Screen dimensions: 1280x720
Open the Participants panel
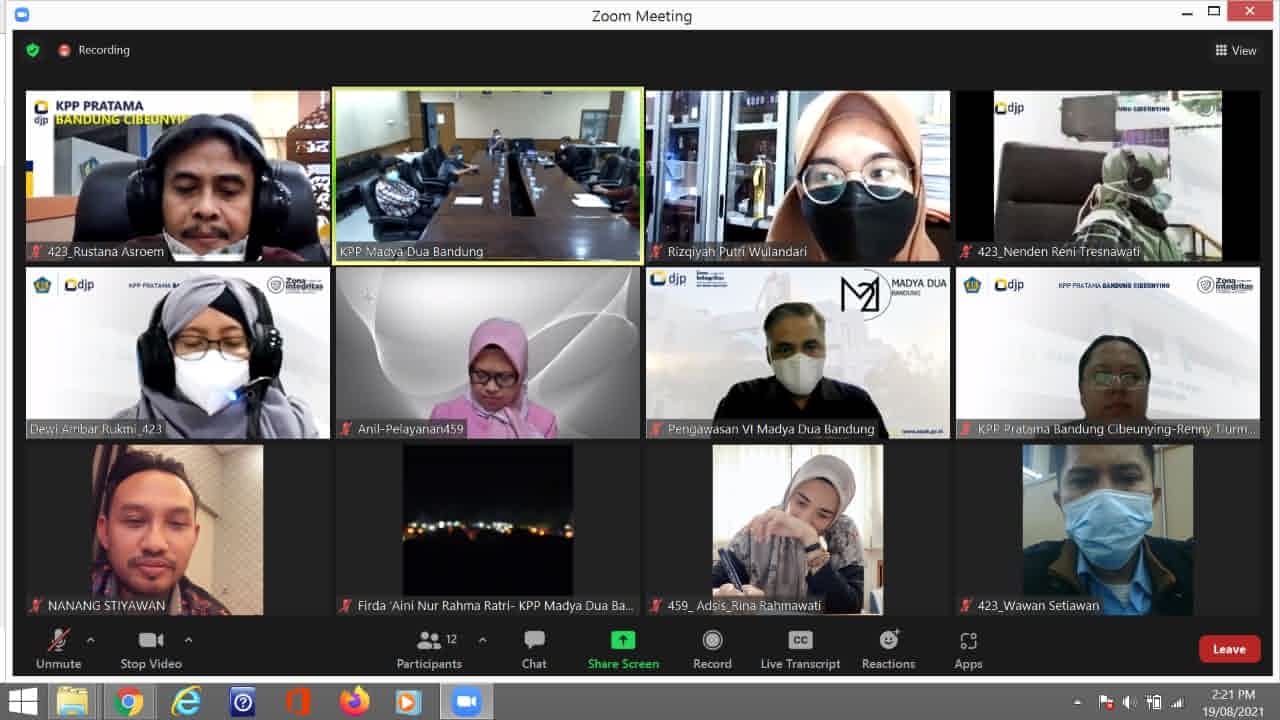click(x=429, y=648)
